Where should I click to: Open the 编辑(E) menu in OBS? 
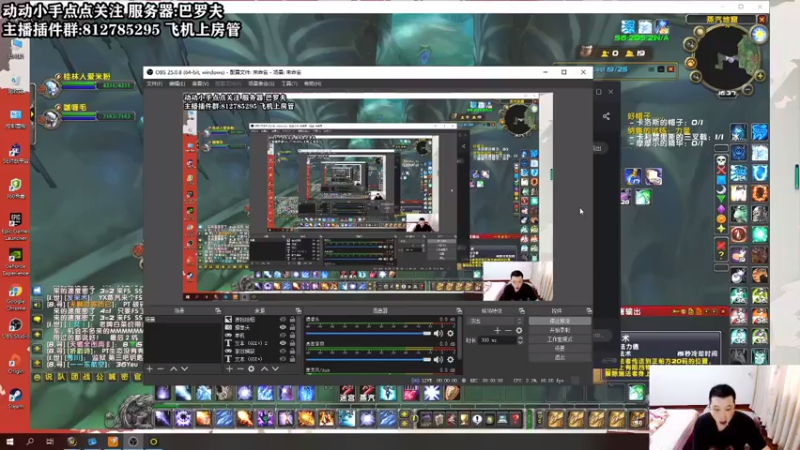coord(177,84)
